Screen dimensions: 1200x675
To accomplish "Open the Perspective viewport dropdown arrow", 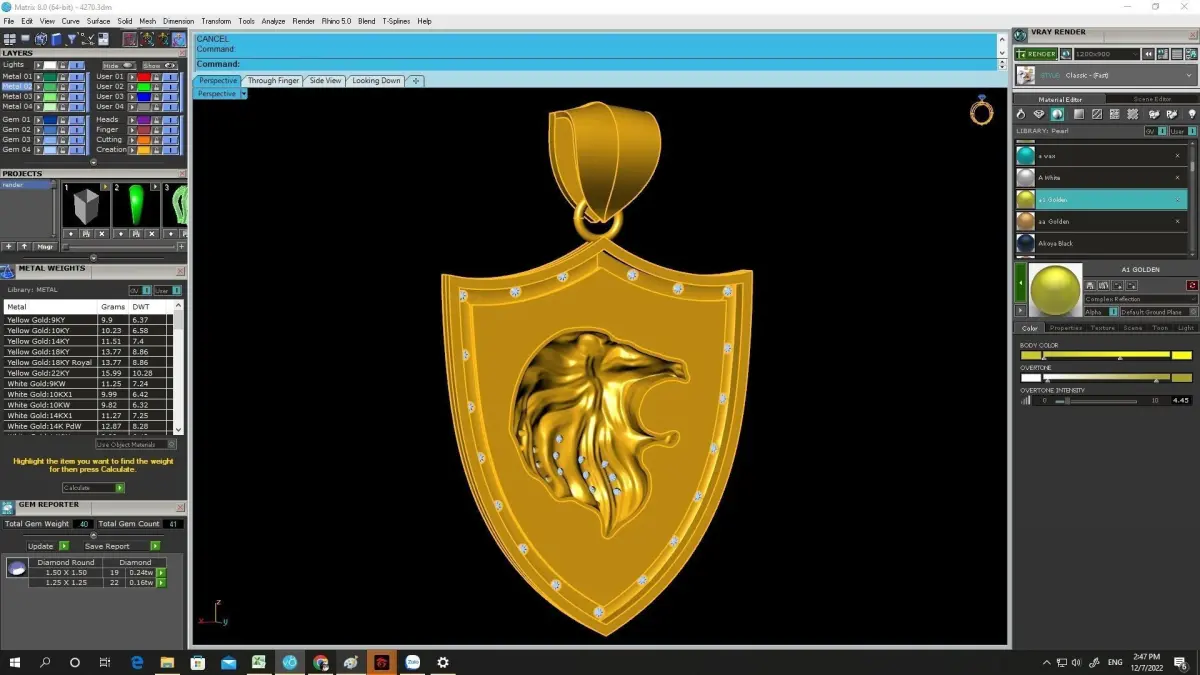I will (243, 94).
